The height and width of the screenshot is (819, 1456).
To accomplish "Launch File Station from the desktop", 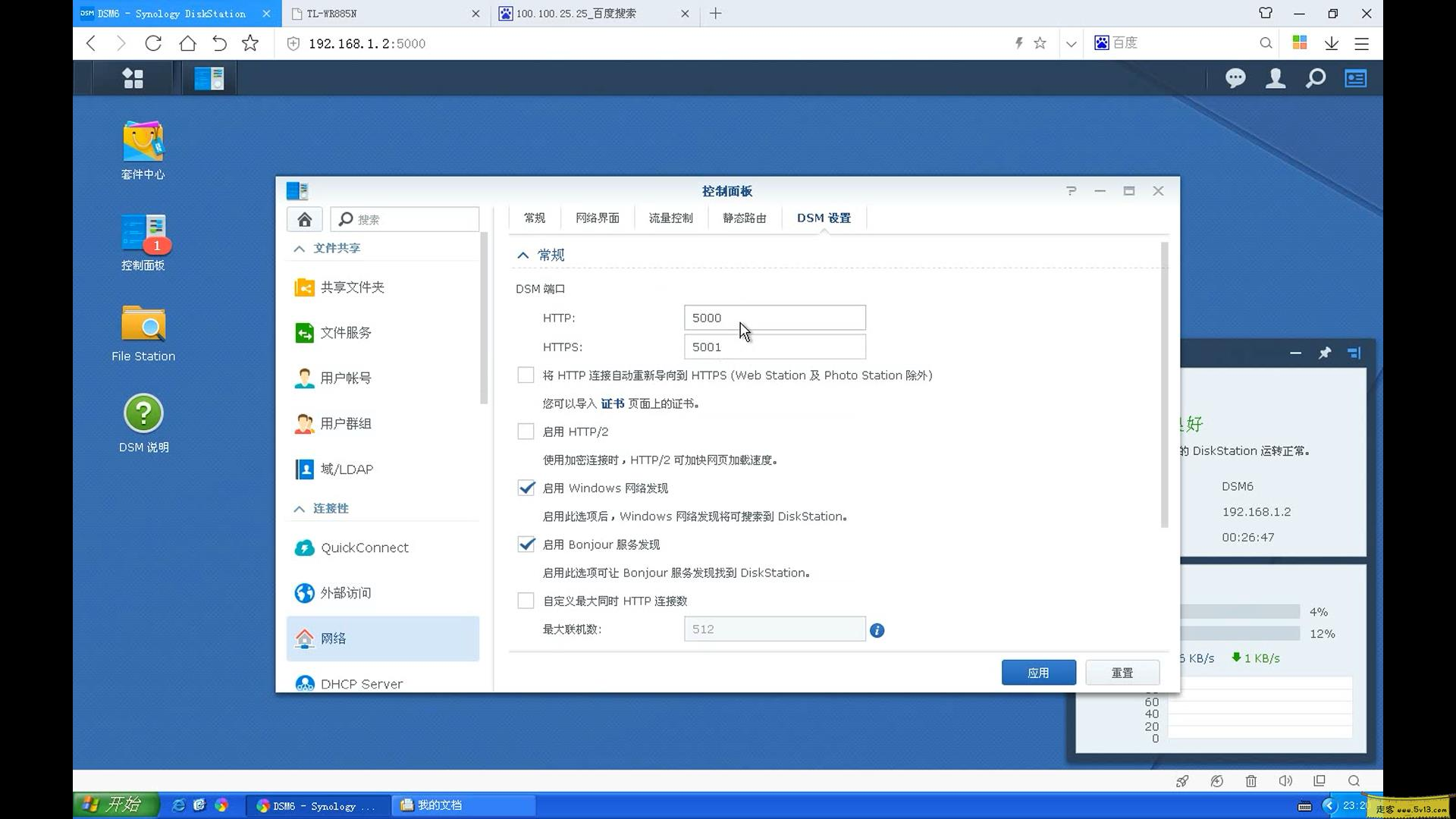I will [143, 325].
